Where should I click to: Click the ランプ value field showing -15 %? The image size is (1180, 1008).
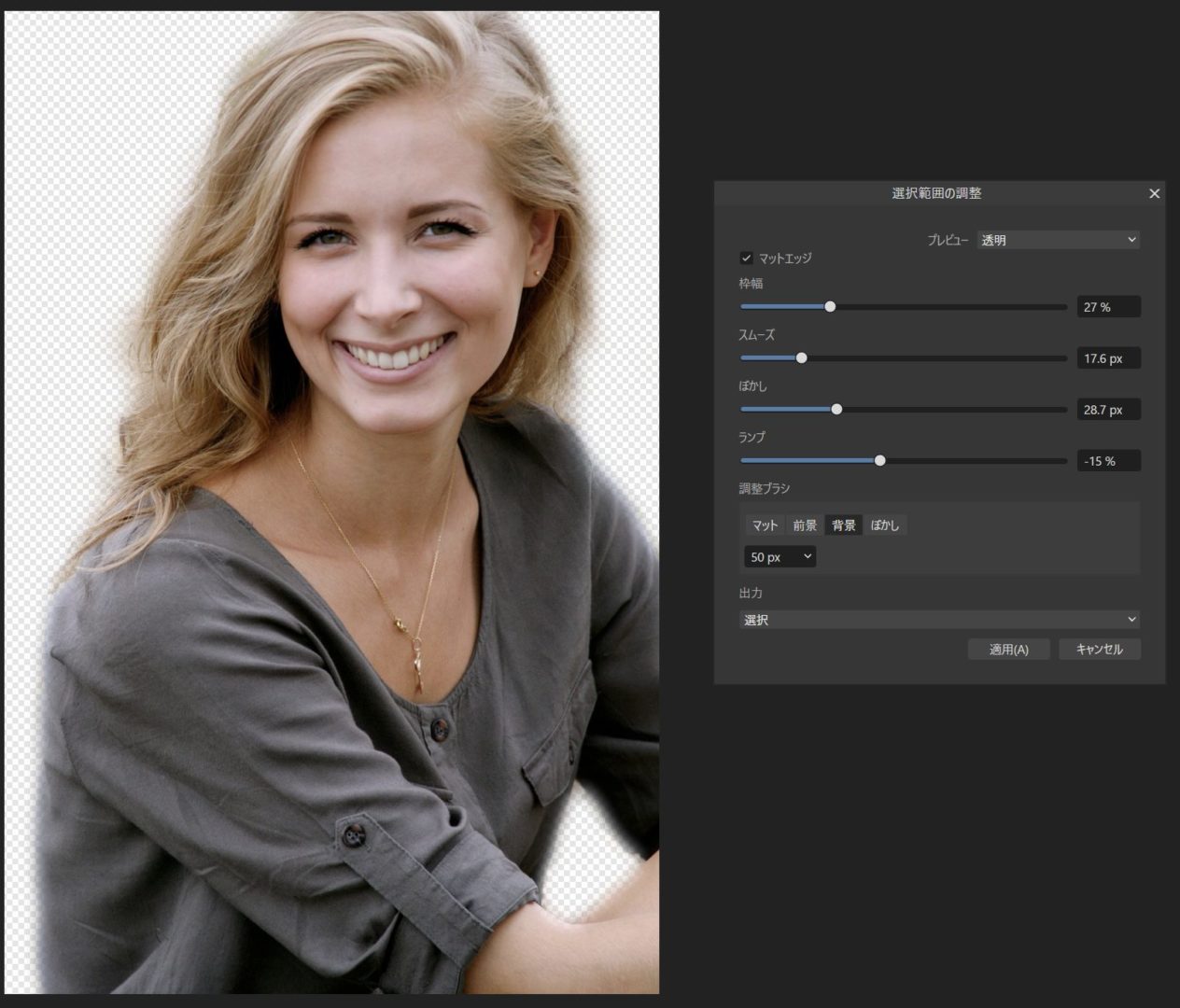pyautogui.click(x=1107, y=461)
